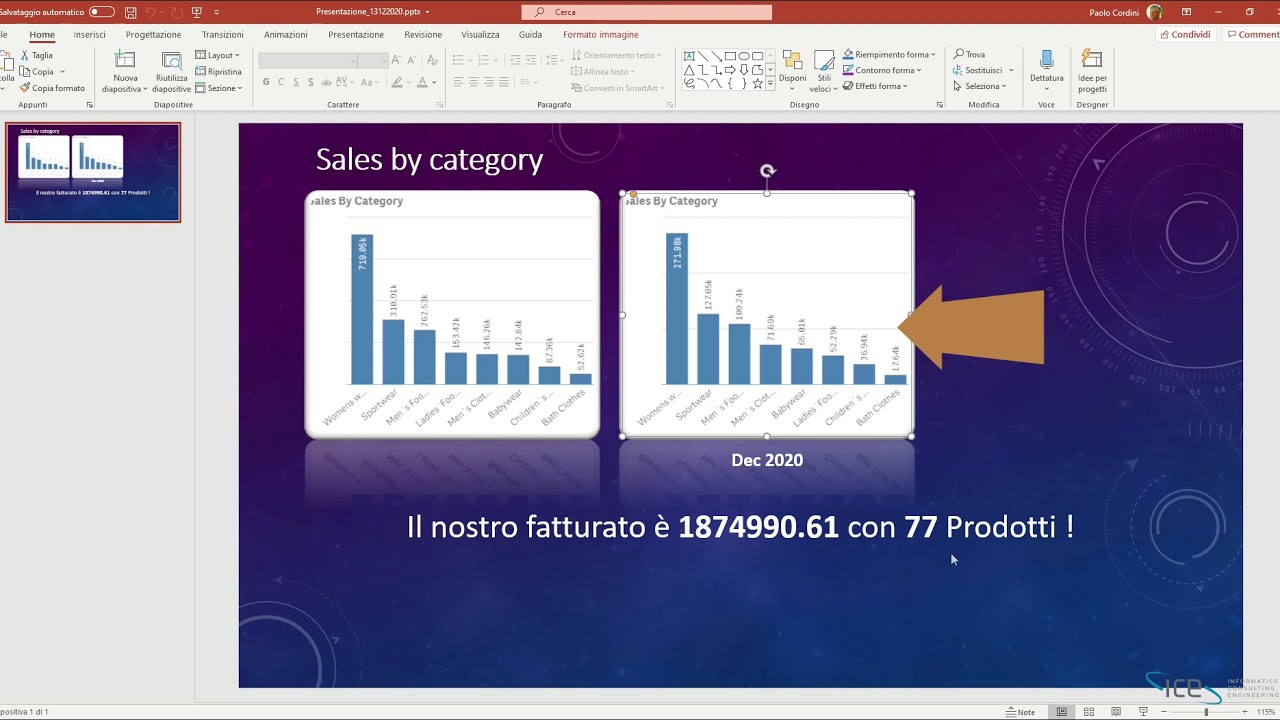Open Stili veloci gallery
The image size is (1280, 720).
pyautogui.click(x=824, y=71)
